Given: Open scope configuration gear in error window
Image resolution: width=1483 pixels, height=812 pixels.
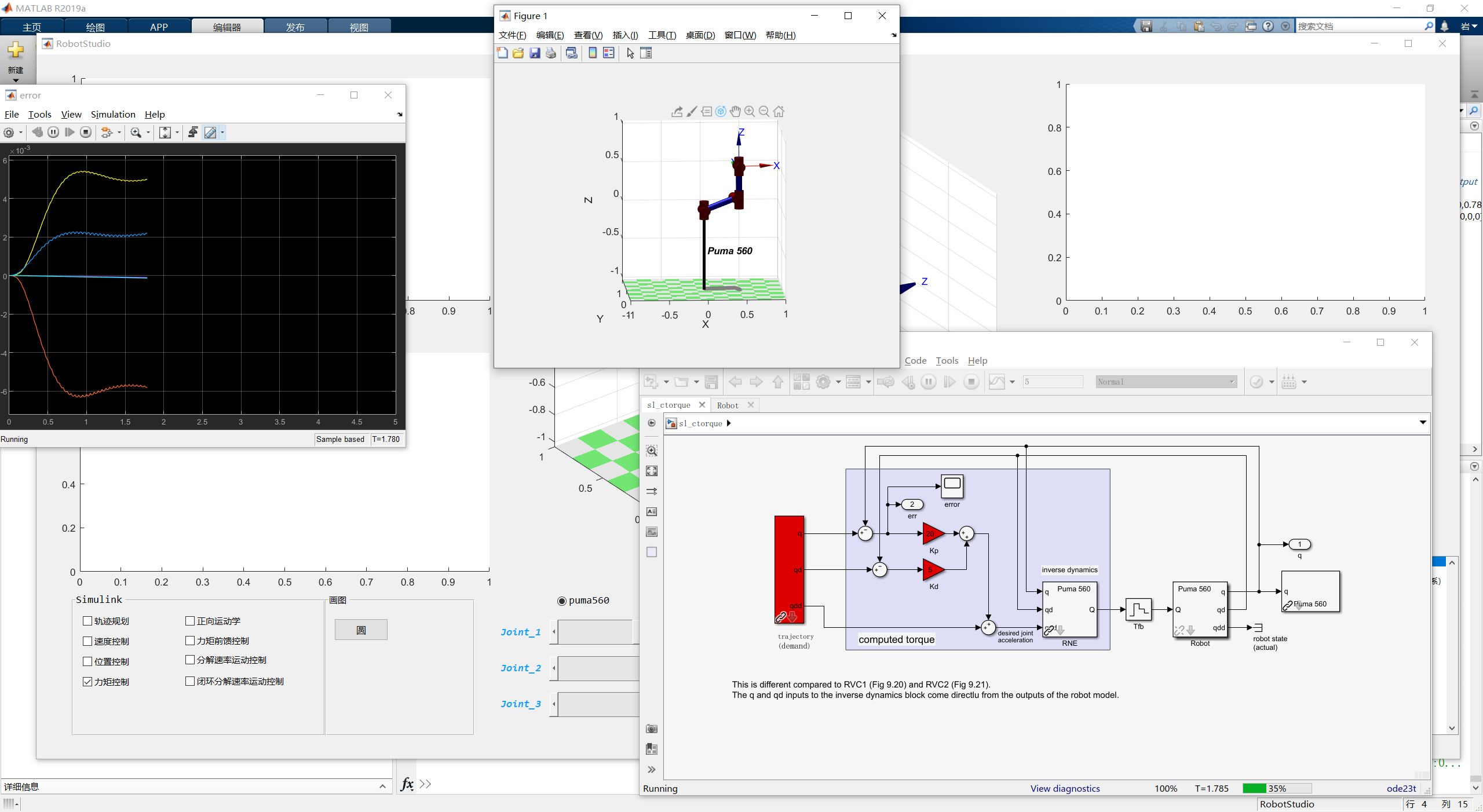Looking at the screenshot, I should 9,132.
